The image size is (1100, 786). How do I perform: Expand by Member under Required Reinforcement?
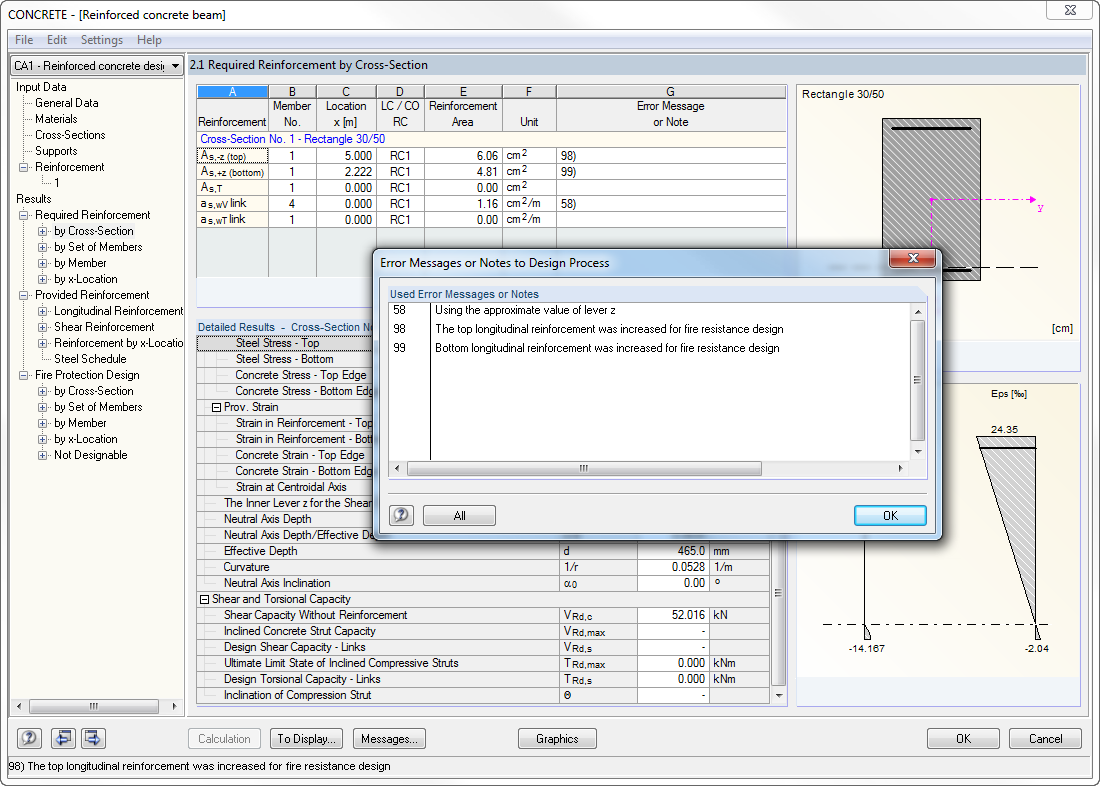tap(42, 263)
